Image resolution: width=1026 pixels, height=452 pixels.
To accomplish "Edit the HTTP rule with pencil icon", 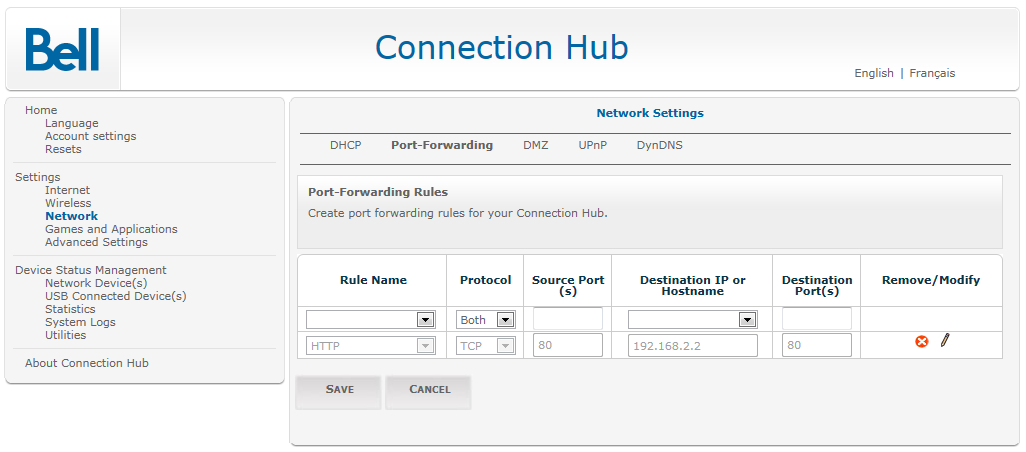I will (x=944, y=340).
